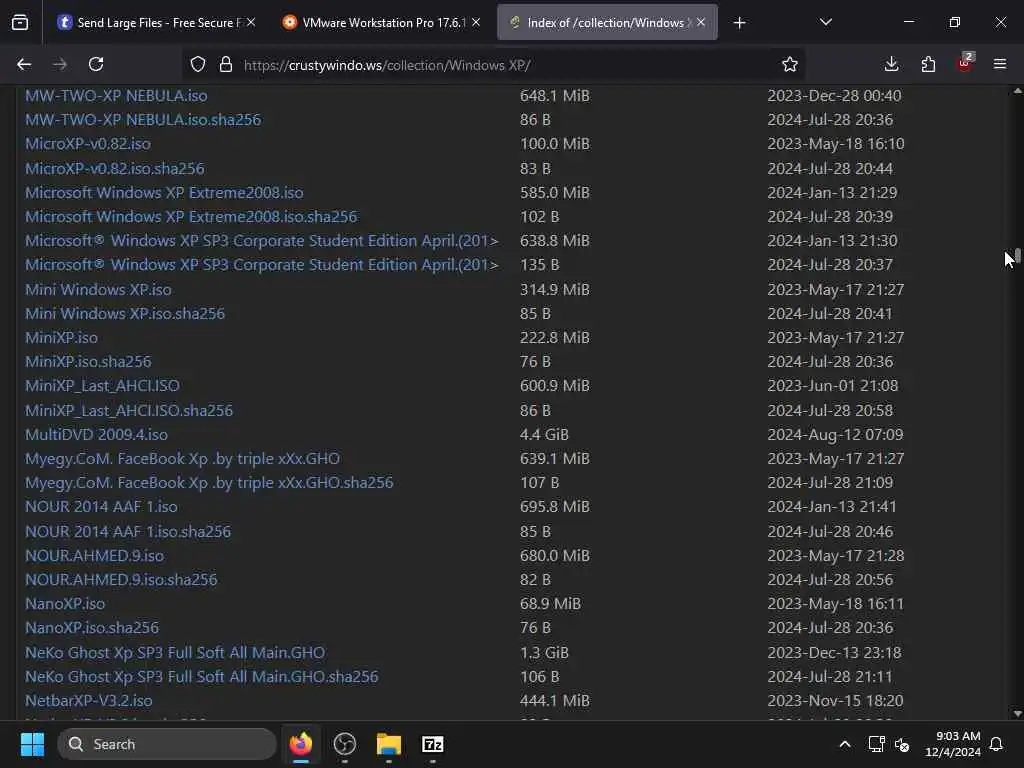Open a new browser tab

coord(739,23)
